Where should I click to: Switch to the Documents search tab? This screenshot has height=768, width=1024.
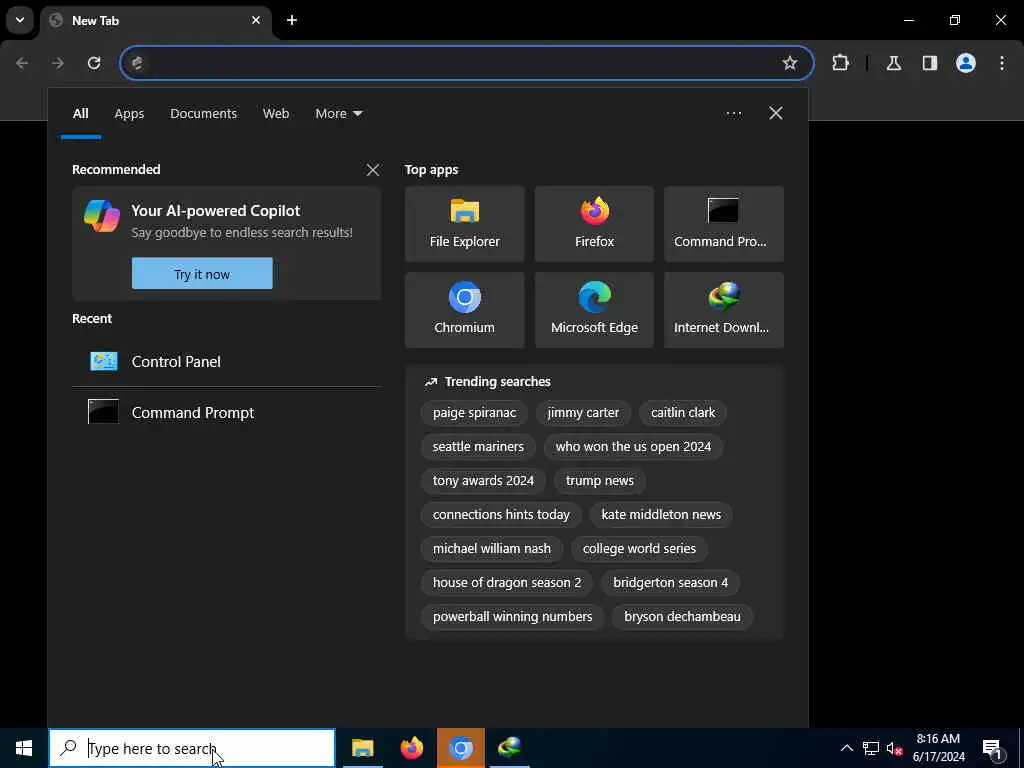coord(203,114)
